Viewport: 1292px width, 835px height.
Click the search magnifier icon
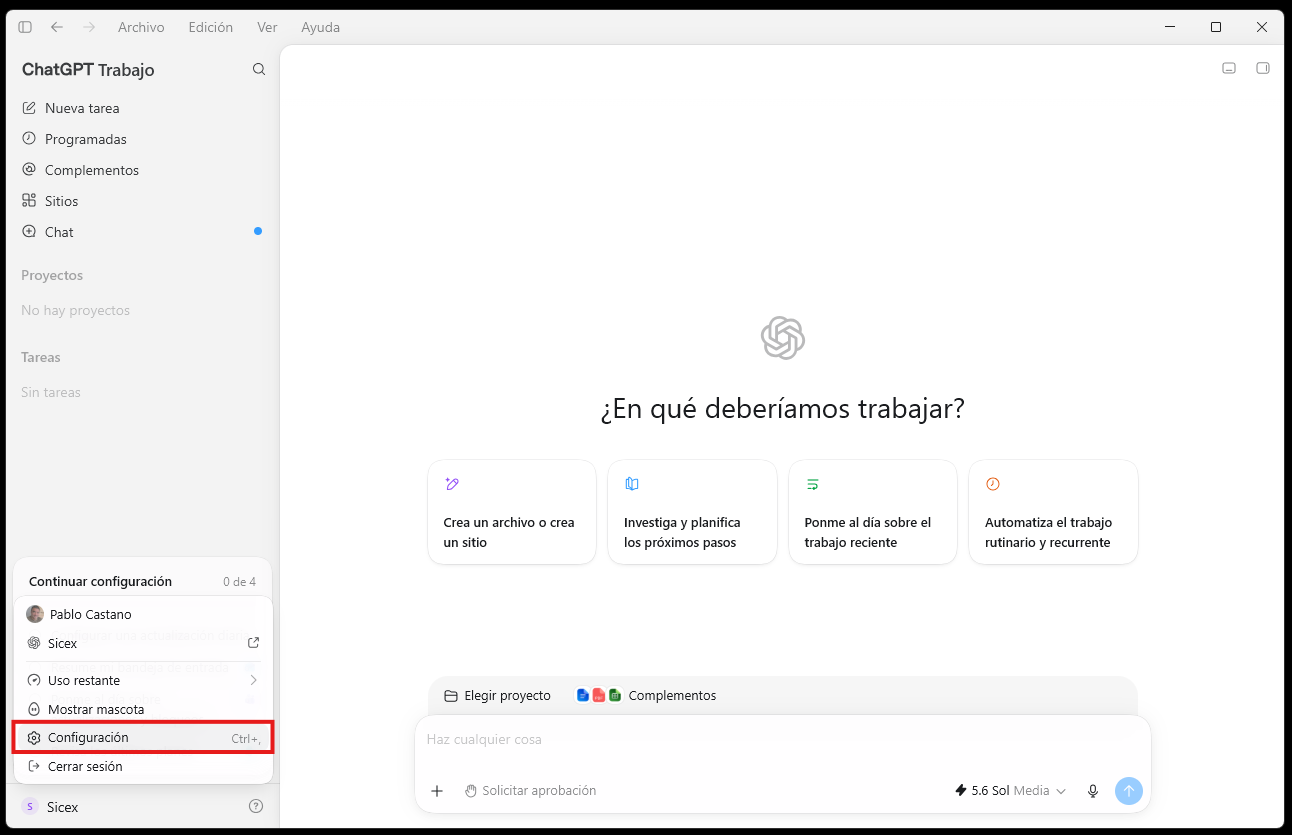259,69
